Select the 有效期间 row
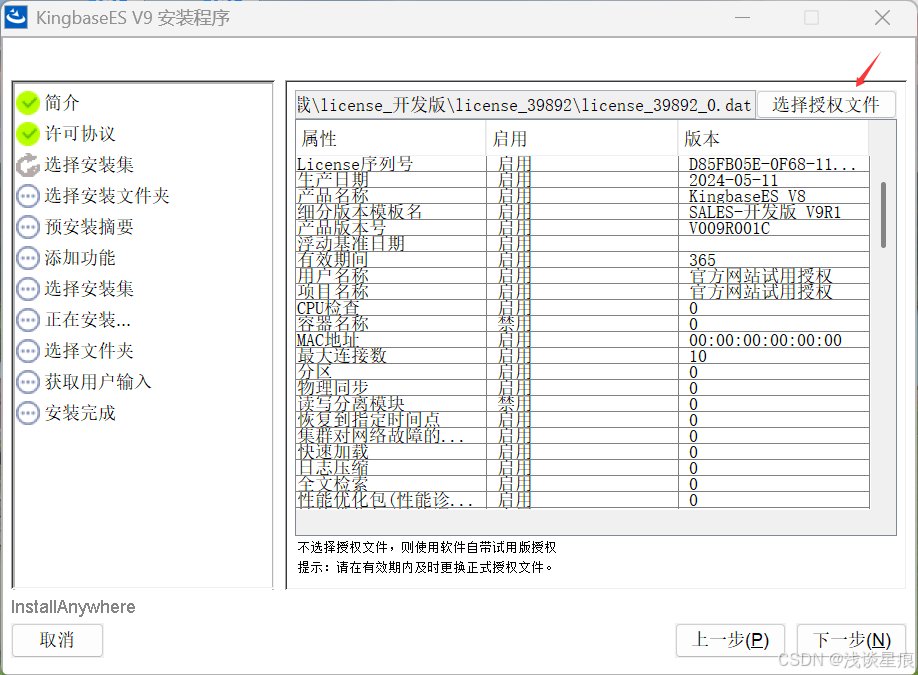This screenshot has width=918, height=675. point(583,260)
